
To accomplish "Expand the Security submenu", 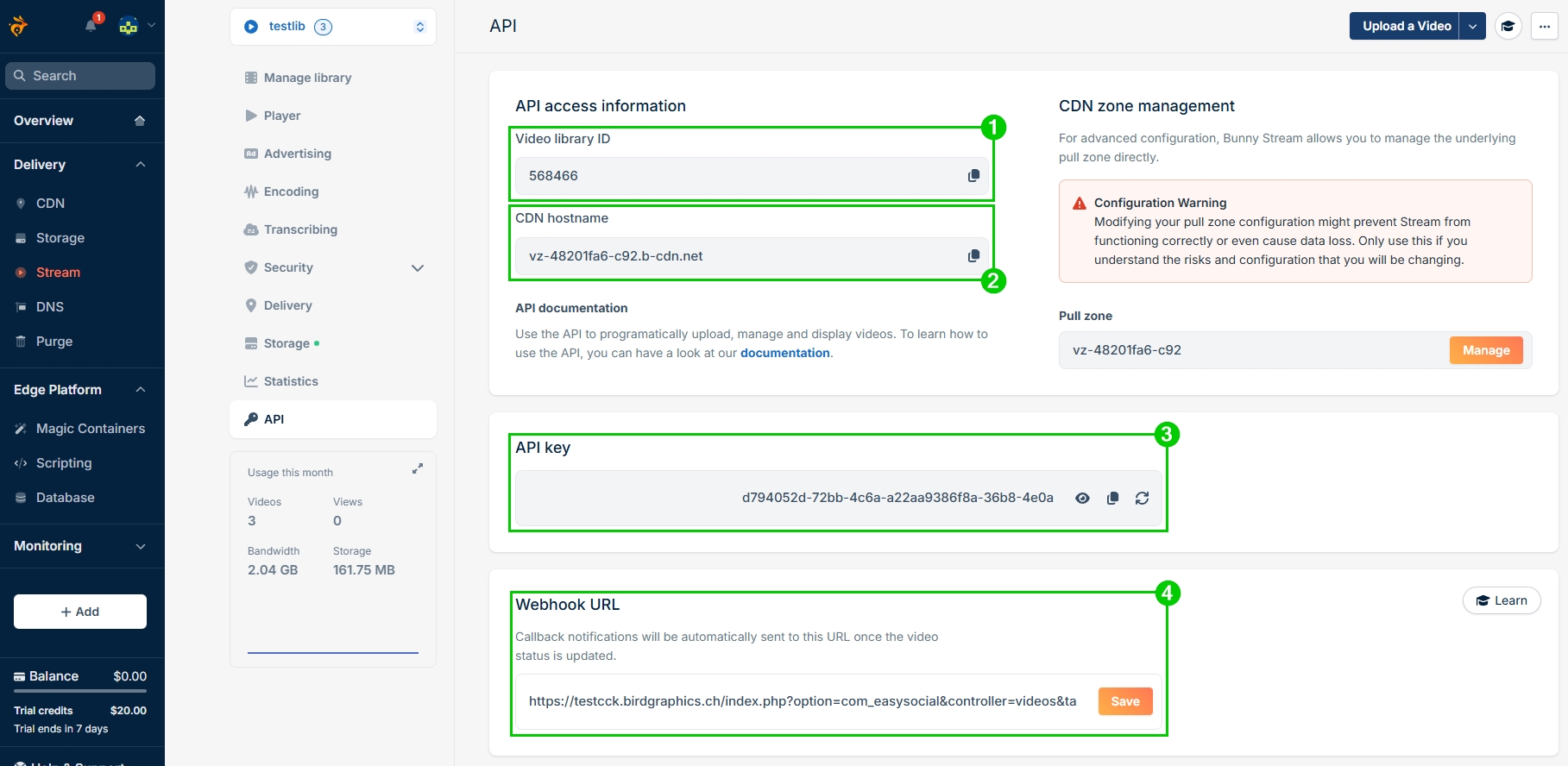I will (x=418, y=268).
